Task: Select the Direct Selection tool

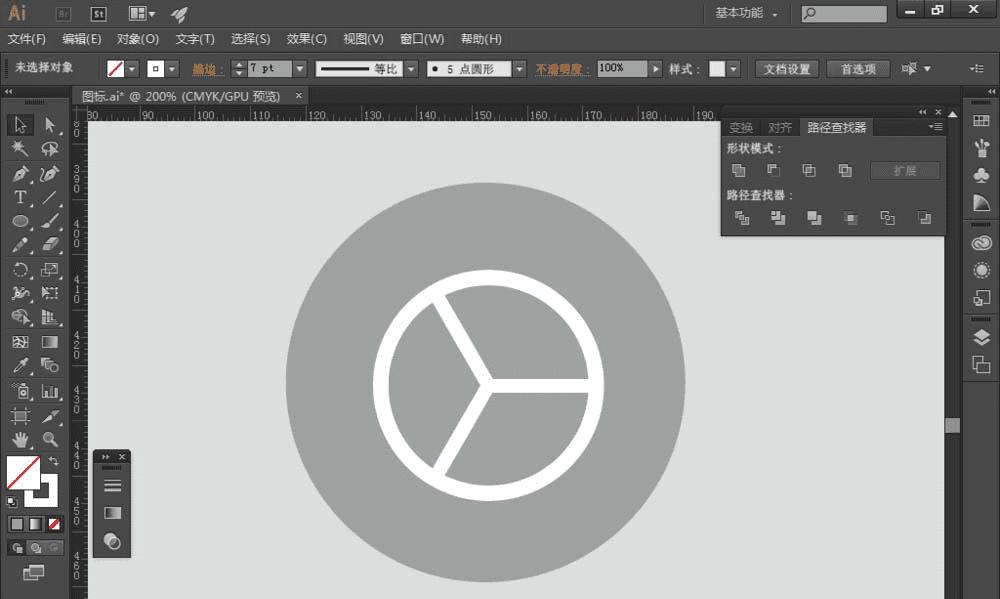Action: pos(50,124)
